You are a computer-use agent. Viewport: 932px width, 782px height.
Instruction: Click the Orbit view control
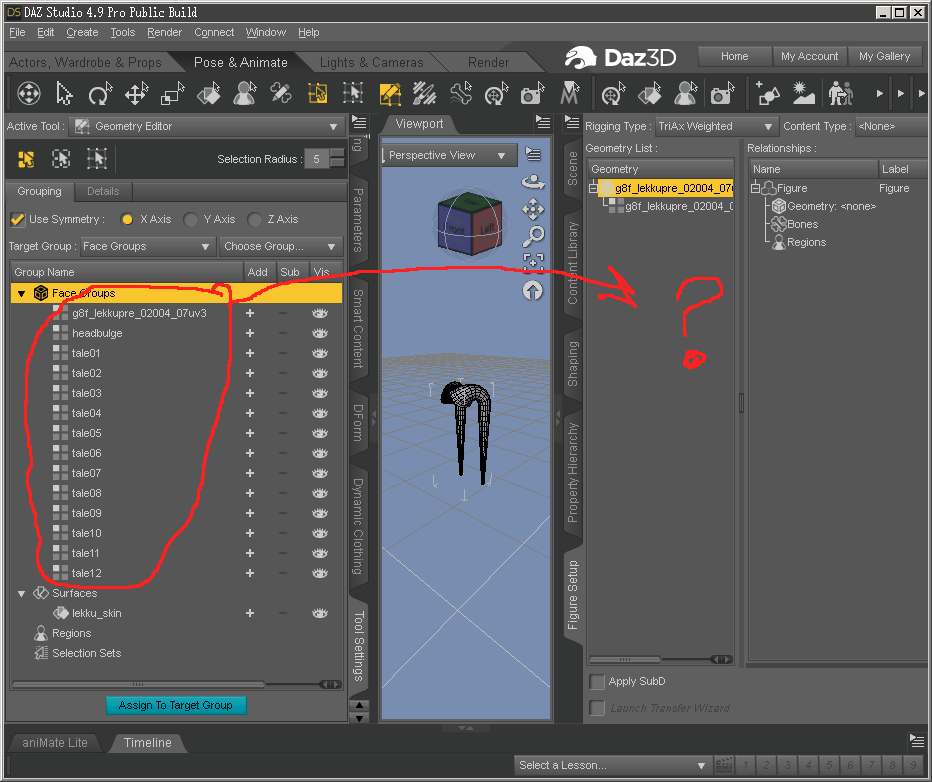point(533,181)
